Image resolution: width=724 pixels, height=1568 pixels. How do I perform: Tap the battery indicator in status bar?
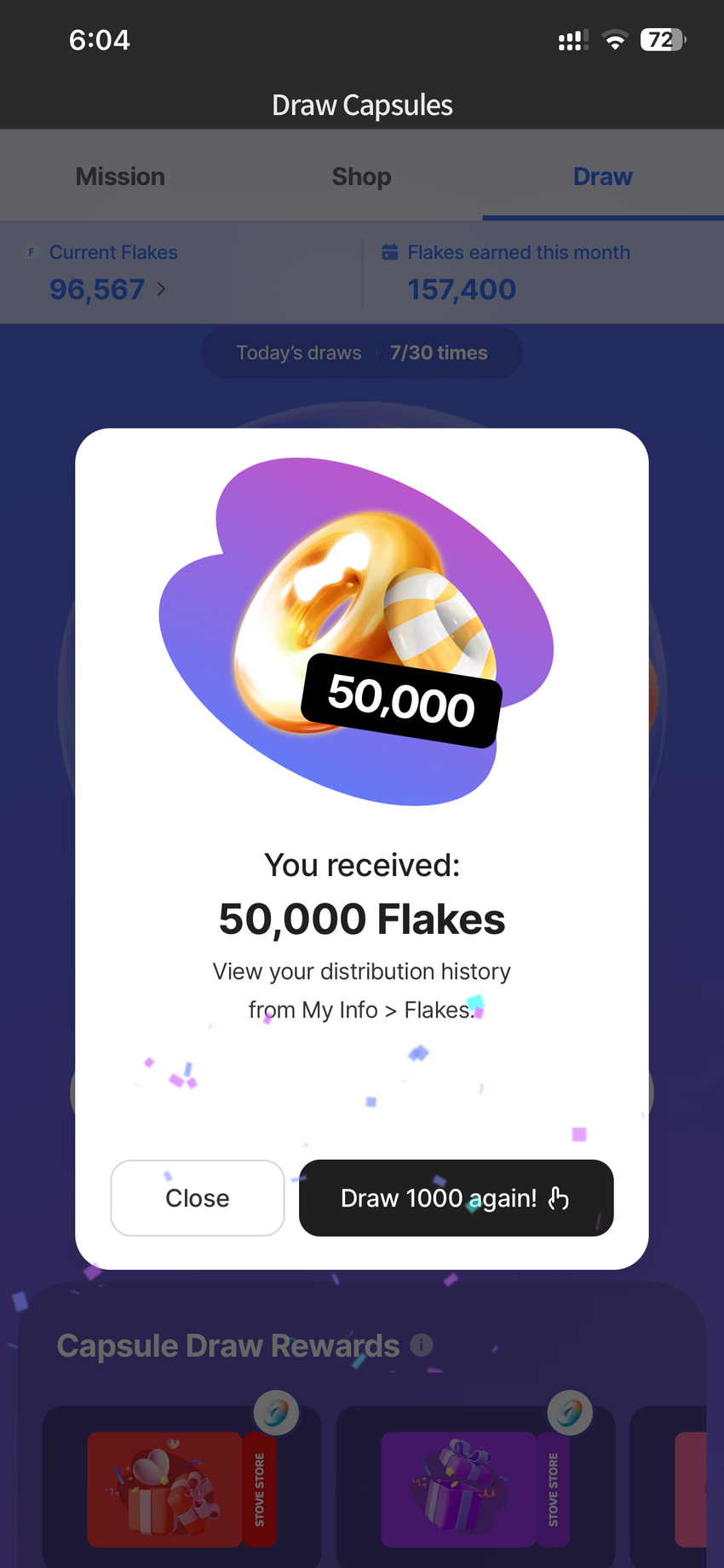point(664,40)
